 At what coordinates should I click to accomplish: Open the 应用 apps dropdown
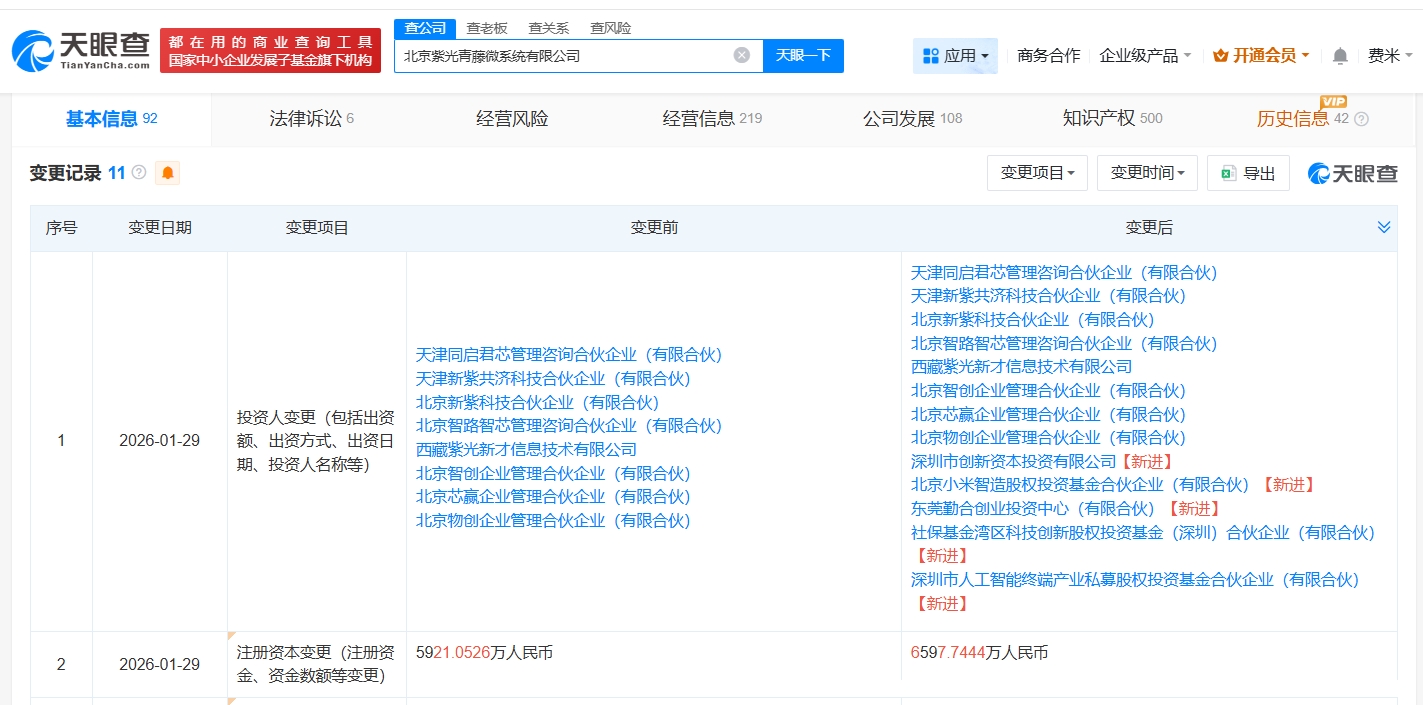point(955,56)
